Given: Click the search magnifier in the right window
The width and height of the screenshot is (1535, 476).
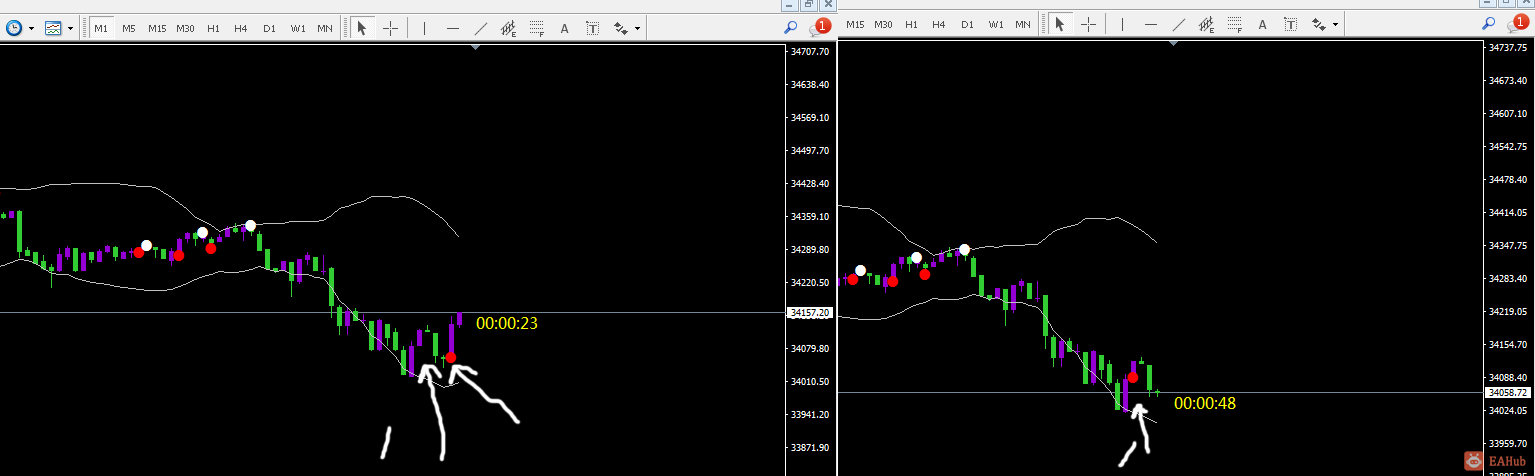Looking at the screenshot, I should coord(1488,24).
